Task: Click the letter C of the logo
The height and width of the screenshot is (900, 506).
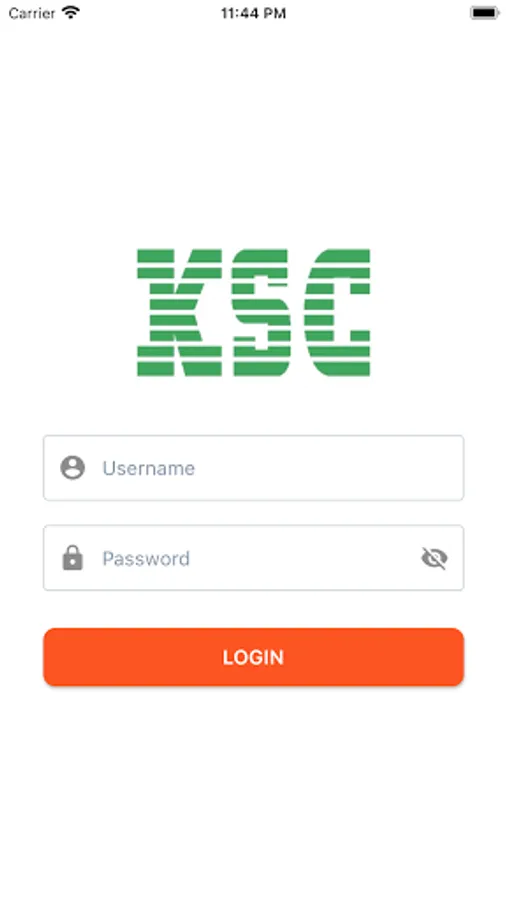Action: (337, 312)
